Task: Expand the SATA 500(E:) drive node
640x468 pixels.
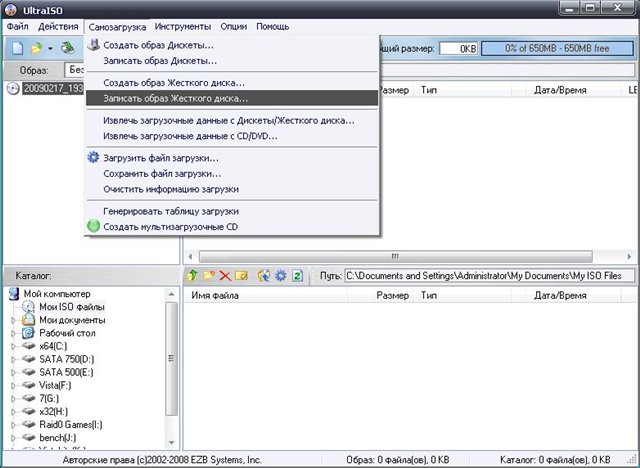Action: coord(13,373)
